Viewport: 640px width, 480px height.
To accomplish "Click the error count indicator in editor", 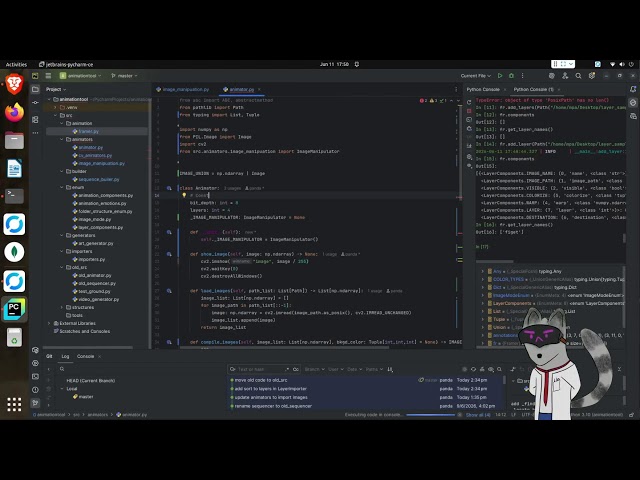I will [x=423, y=100].
